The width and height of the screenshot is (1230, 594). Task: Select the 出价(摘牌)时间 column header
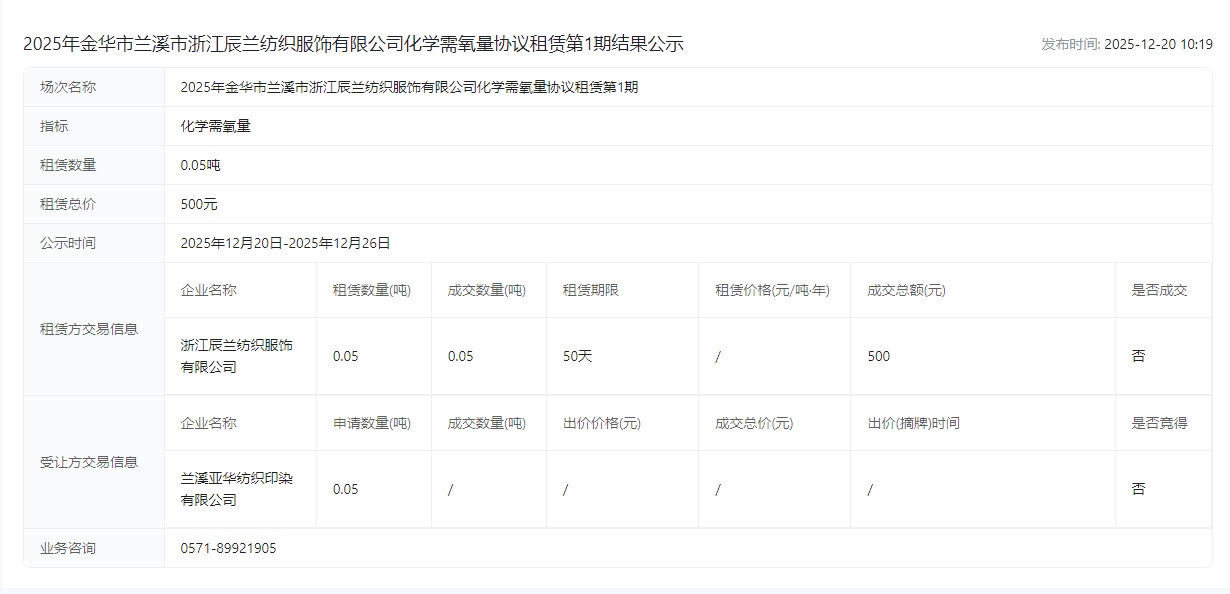913,423
